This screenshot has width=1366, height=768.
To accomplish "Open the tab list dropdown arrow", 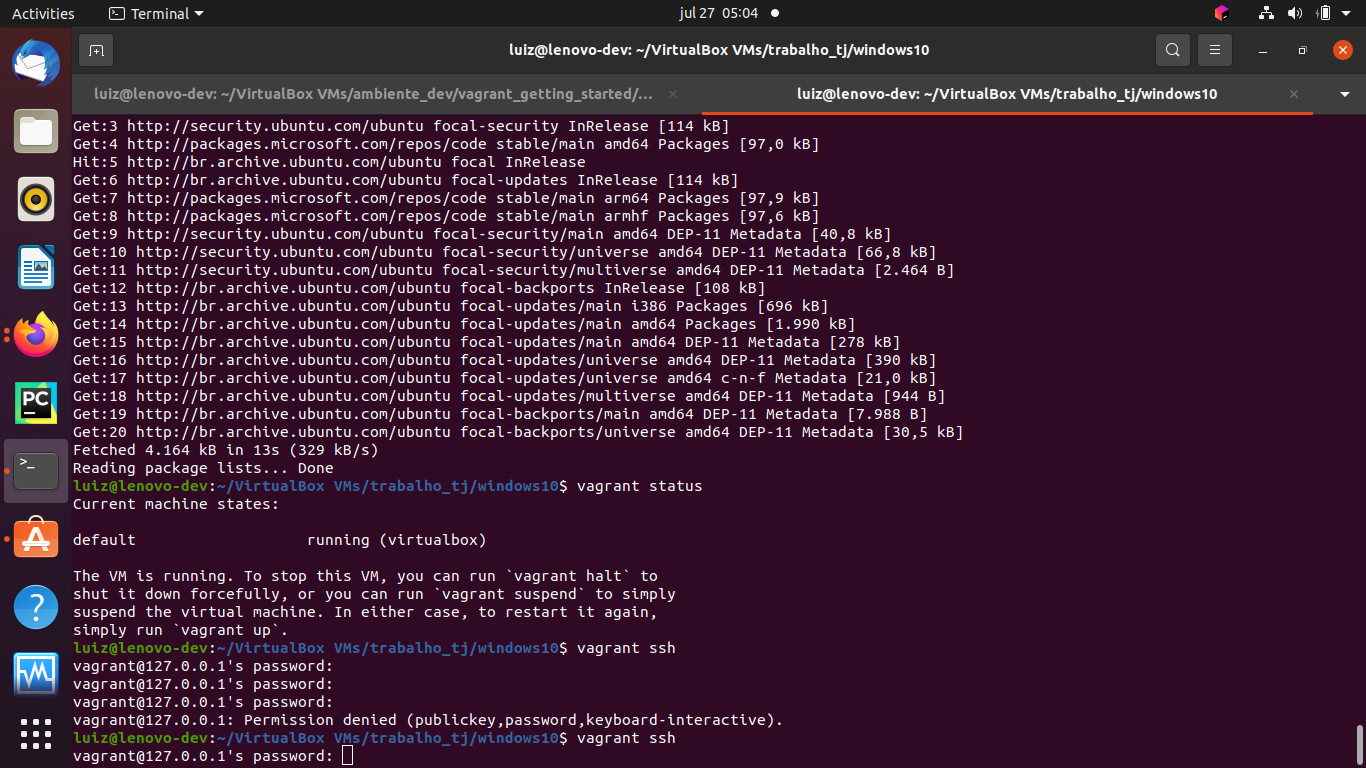I will (x=1344, y=93).
